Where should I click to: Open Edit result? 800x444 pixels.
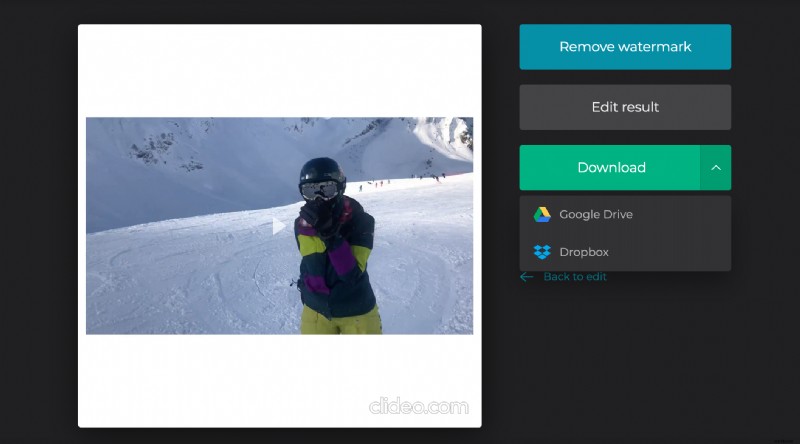(625, 107)
